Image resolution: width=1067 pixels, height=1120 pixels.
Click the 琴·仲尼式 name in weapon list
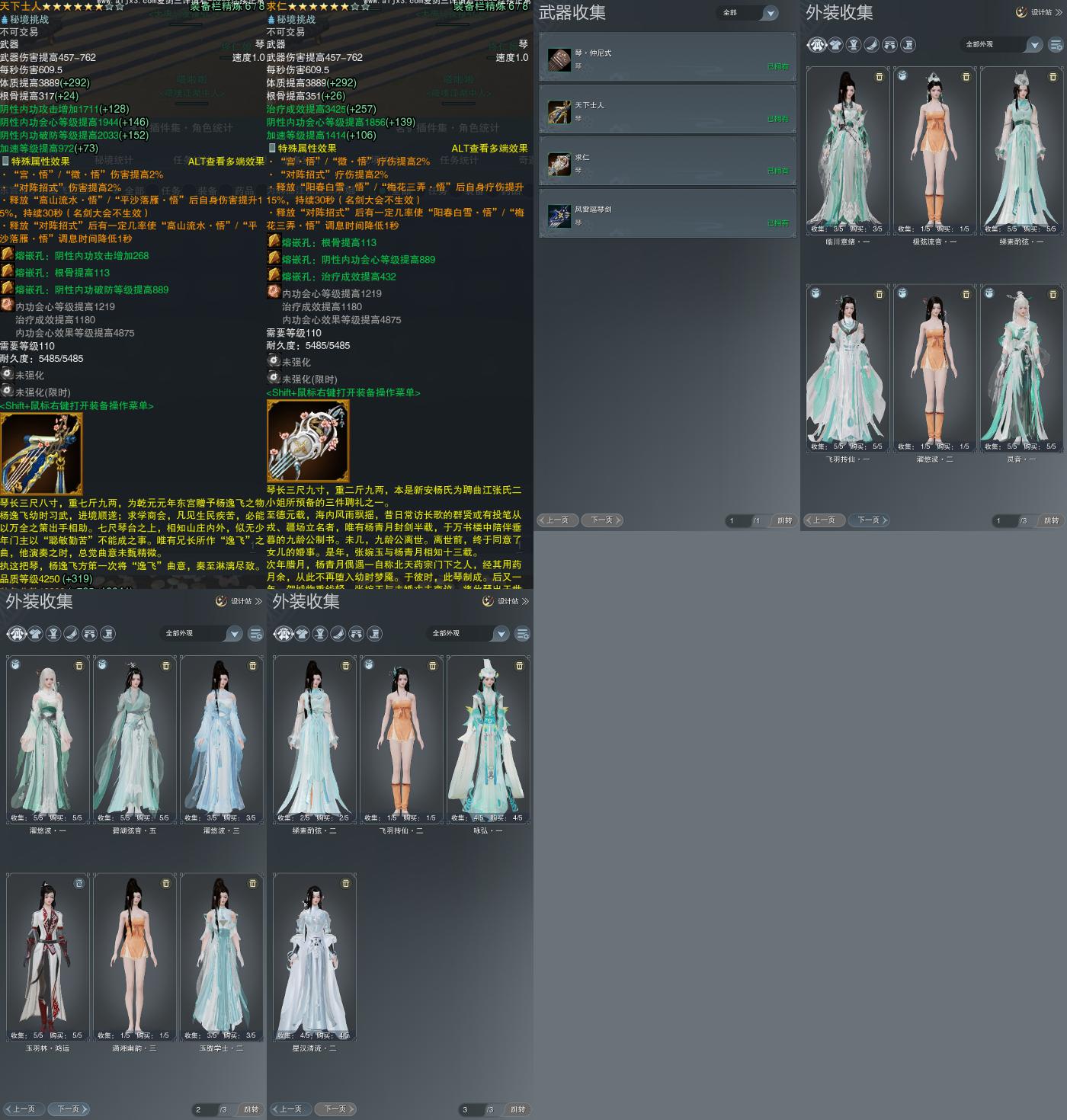593,53
